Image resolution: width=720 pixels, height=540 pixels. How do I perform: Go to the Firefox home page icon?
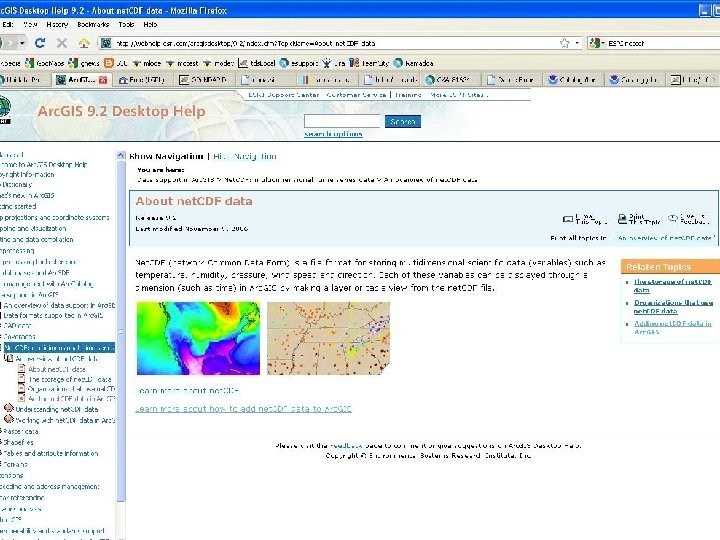click(x=84, y=43)
